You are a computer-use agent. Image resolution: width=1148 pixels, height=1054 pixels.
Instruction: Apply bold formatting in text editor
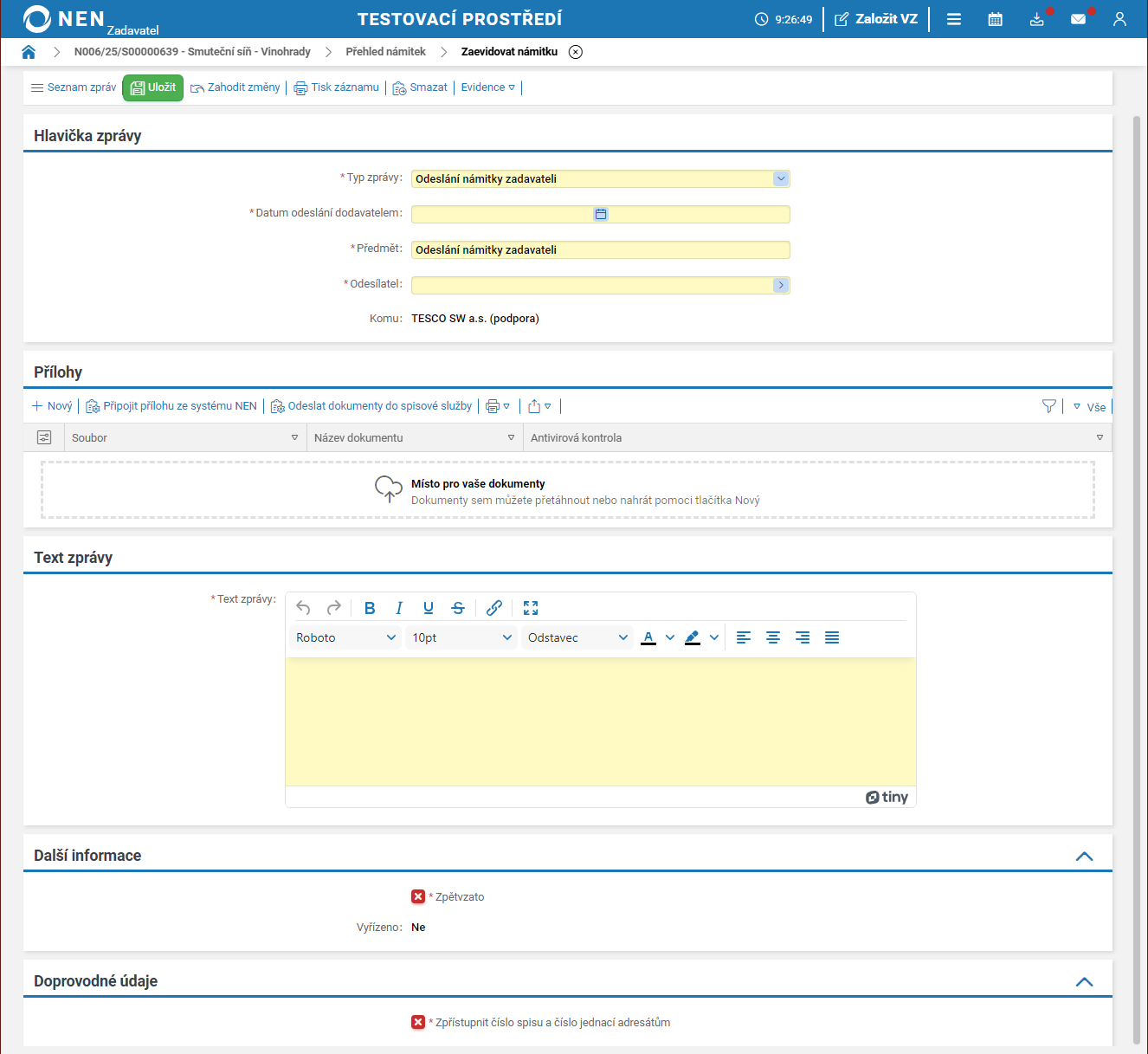[x=370, y=608]
